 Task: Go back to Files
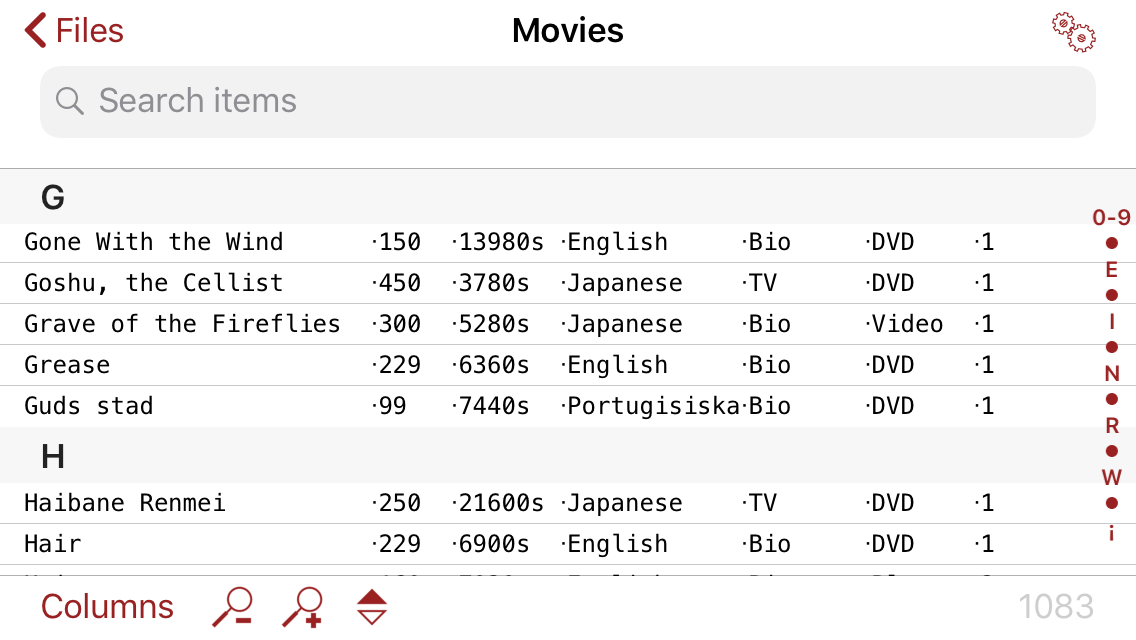click(75, 30)
